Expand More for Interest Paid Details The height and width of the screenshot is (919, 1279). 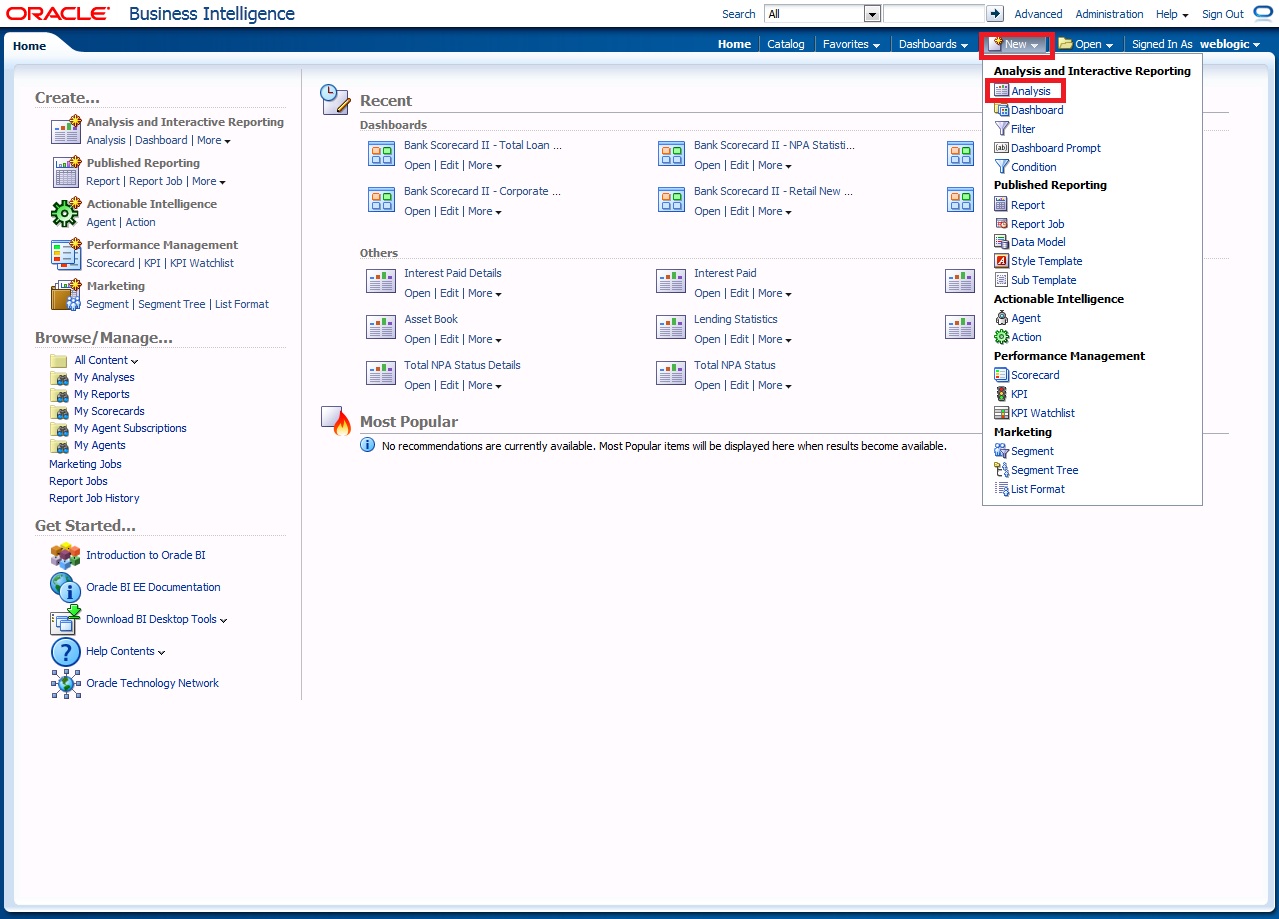[x=485, y=294]
